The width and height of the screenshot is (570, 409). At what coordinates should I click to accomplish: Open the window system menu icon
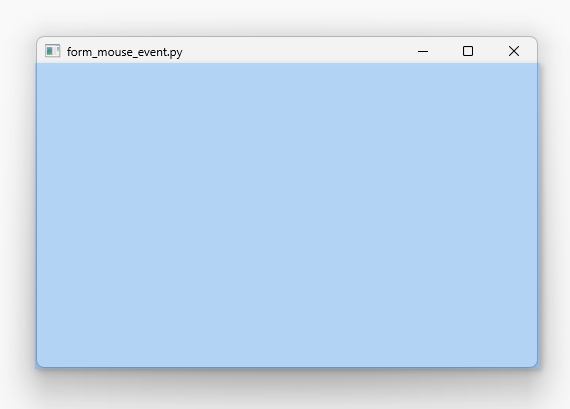point(52,51)
